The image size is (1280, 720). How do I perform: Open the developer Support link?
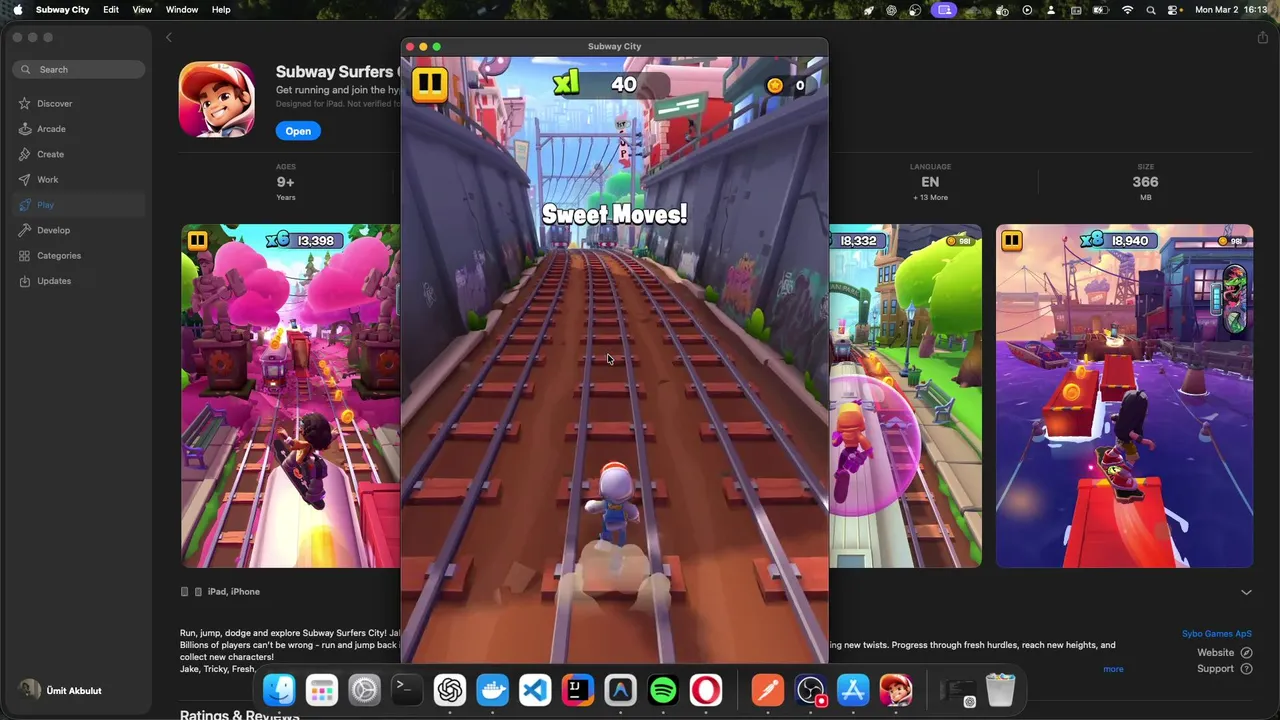point(1224,669)
